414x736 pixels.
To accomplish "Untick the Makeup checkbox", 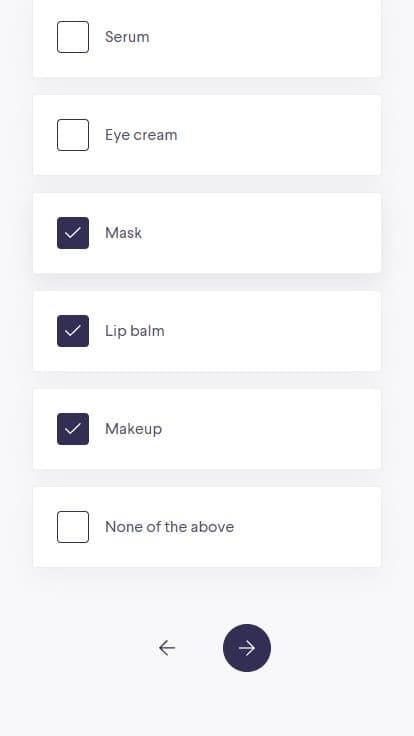I will [73, 429].
